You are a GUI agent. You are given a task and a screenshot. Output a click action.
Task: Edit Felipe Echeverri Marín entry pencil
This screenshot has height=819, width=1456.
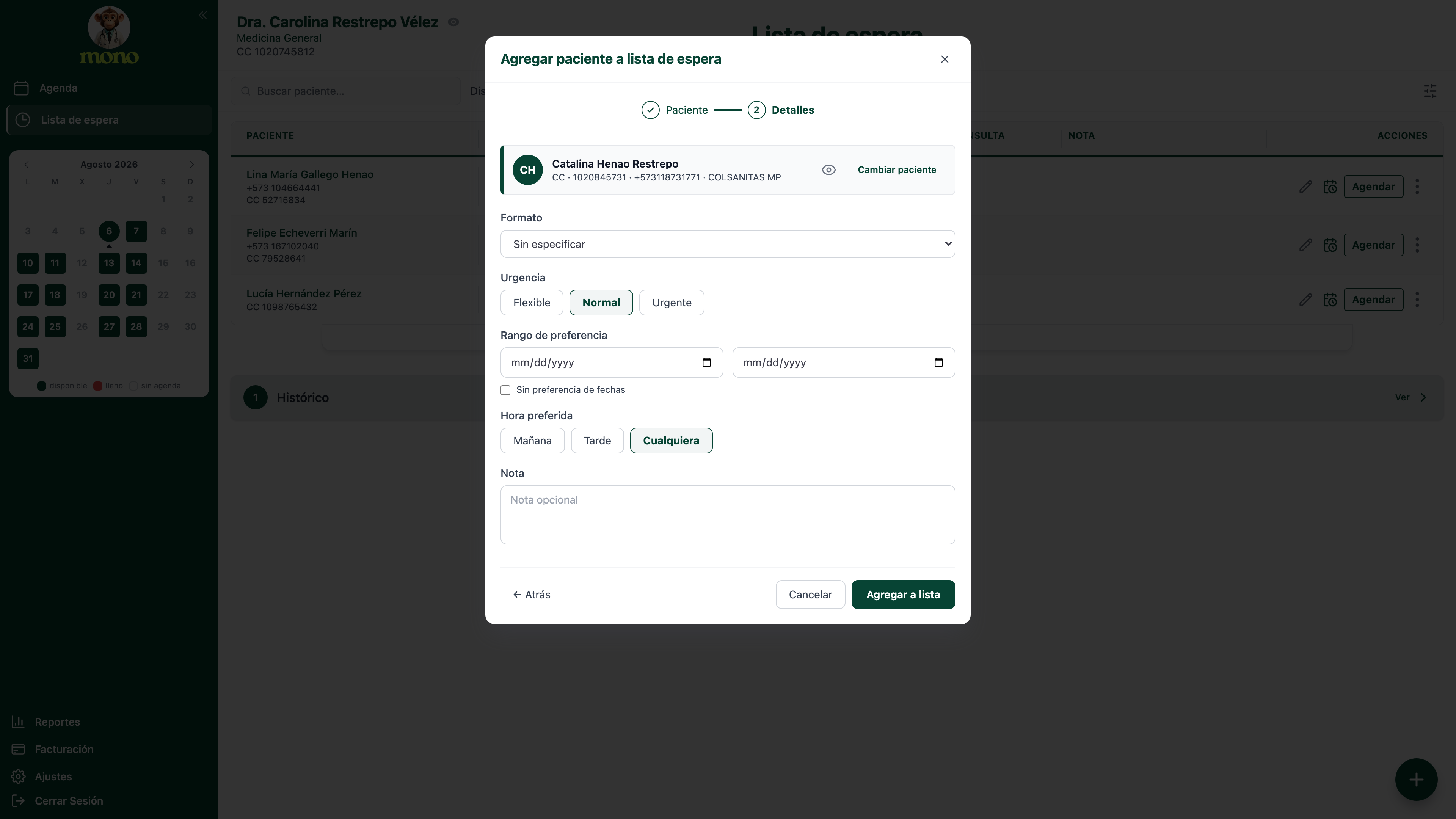click(1305, 245)
